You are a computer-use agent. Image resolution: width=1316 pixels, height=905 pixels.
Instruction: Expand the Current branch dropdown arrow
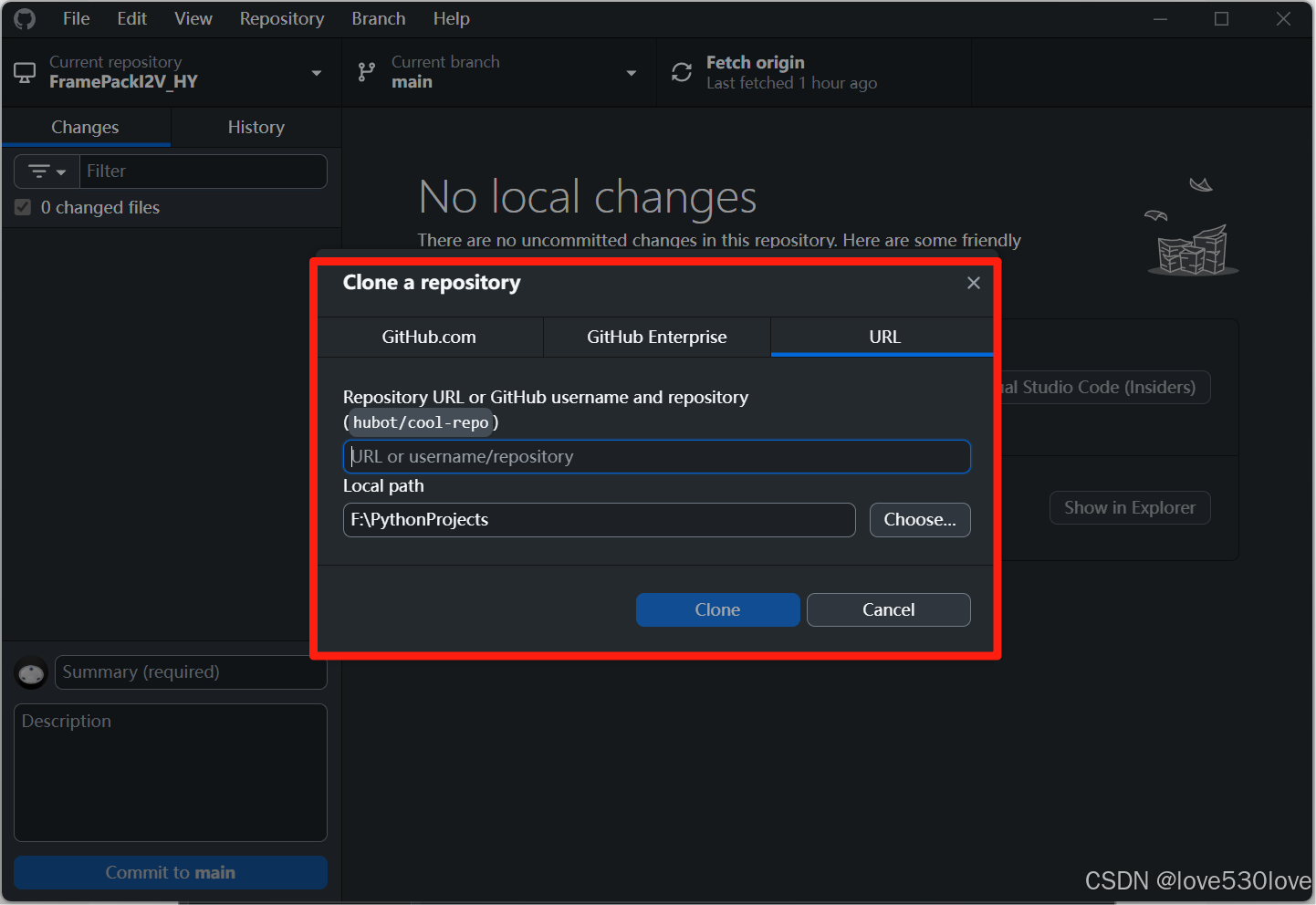pos(632,73)
